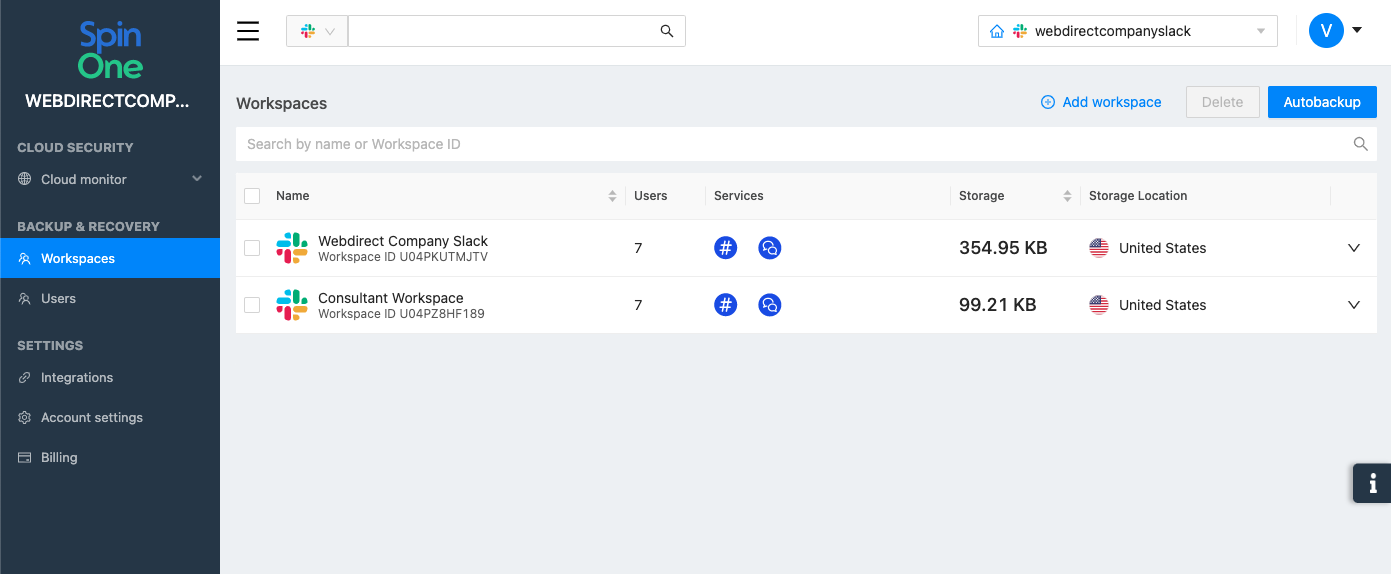This screenshot has height=574, width=1391.
Task: Click the Autobackup button
Action: point(1321,102)
